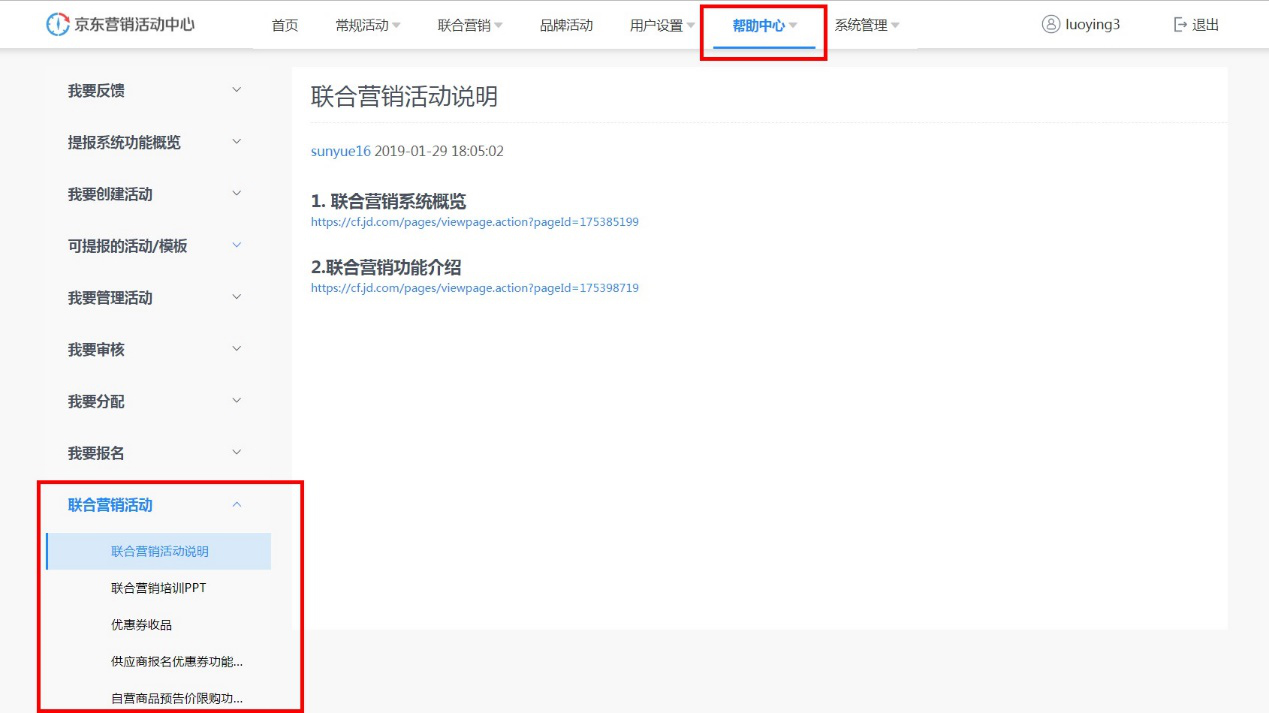This screenshot has width=1269, height=713.
Task: Collapse the 联合营销活动 sidebar section
Action: pos(236,505)
